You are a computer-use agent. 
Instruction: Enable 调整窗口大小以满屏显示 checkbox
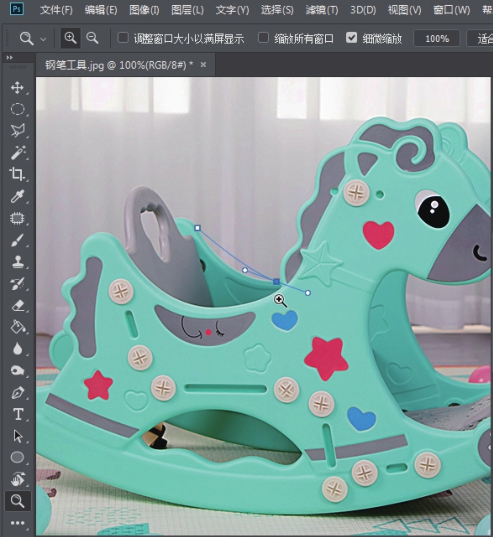coord(123,37)
